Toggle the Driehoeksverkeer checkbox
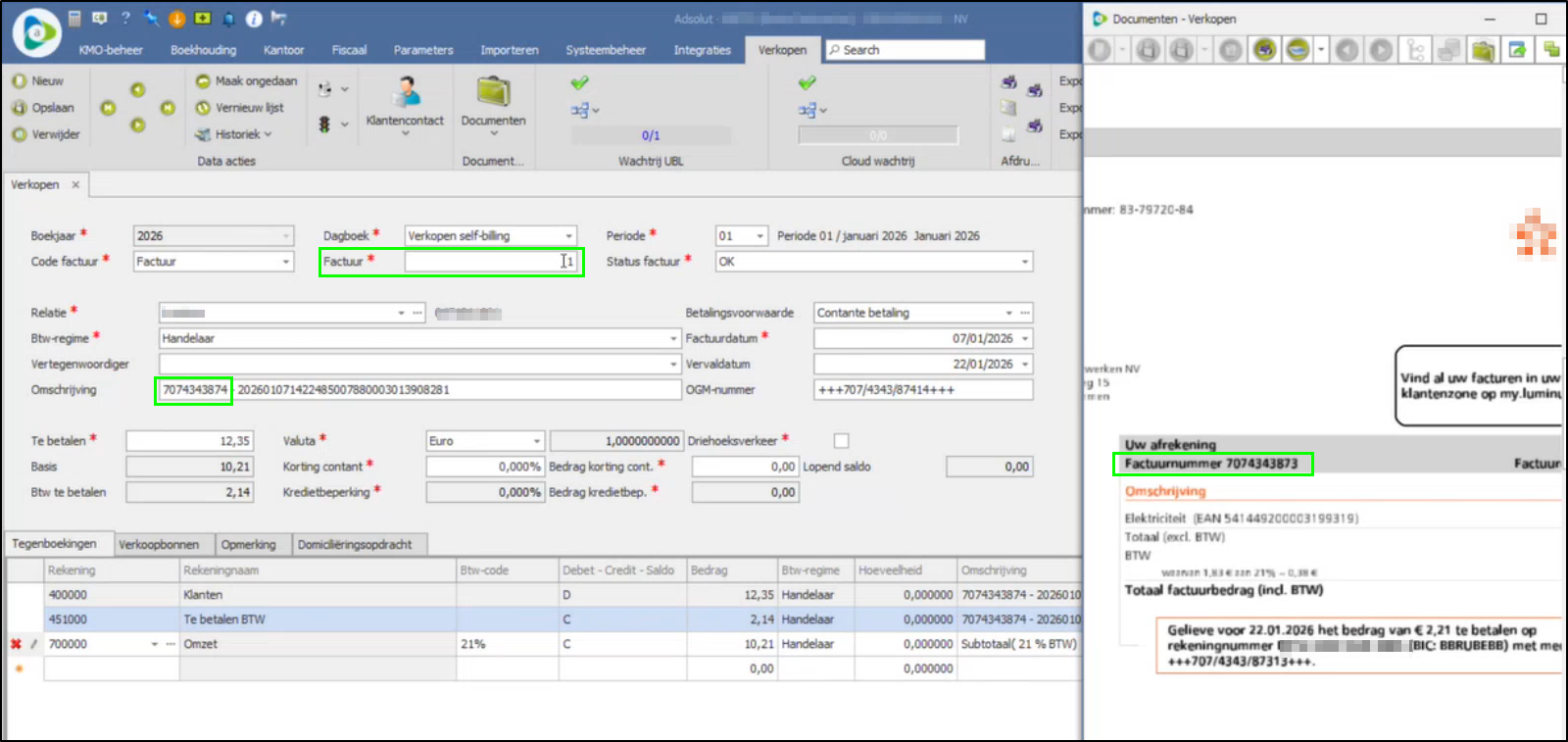The width and height of the screenshot is (1568, 742). pyautogui.click(x=841, y=441)
